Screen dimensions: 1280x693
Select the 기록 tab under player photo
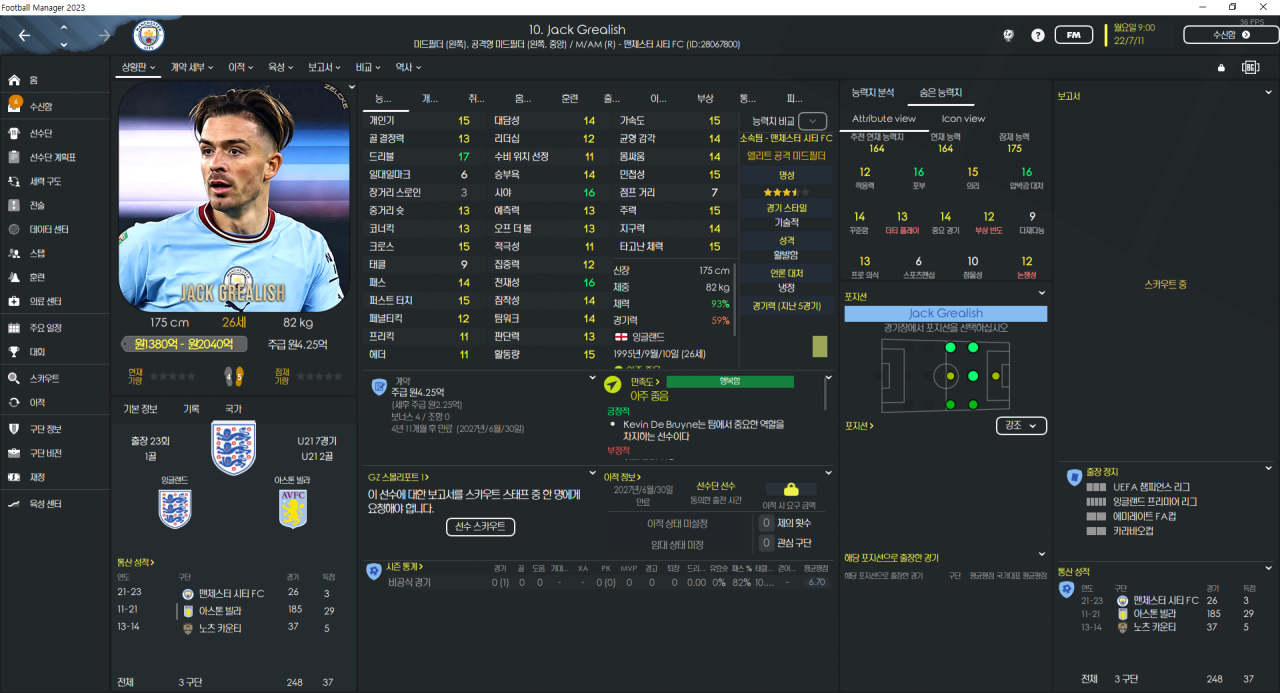[191, 409]
